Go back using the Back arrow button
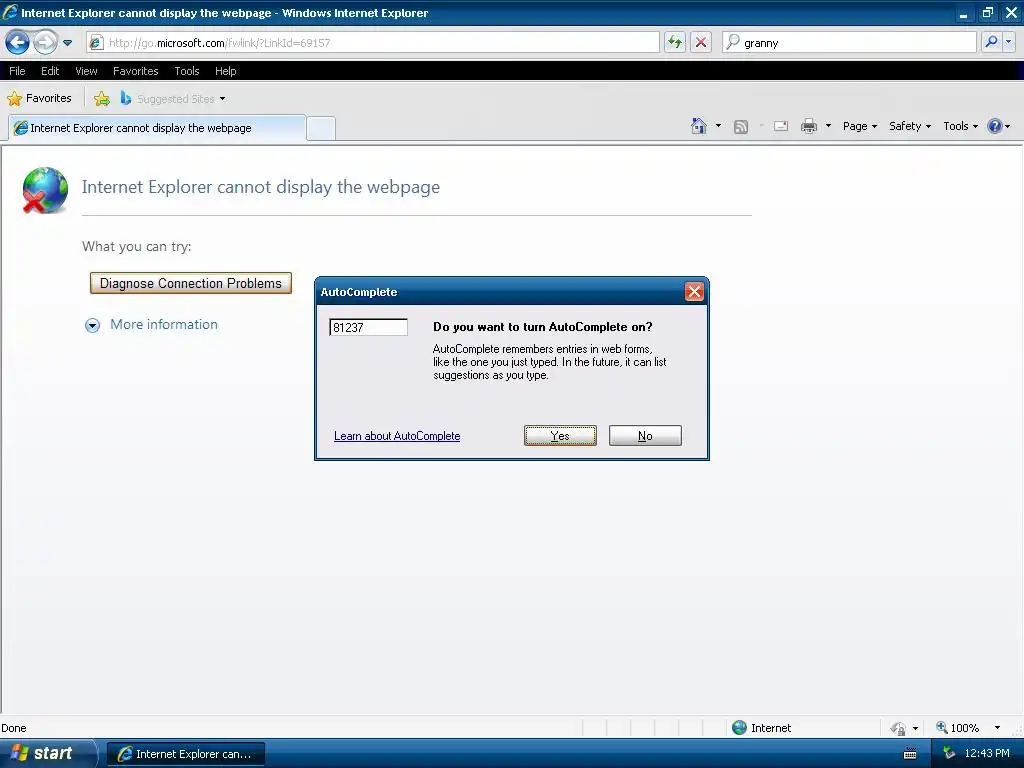 pos(18,42)
